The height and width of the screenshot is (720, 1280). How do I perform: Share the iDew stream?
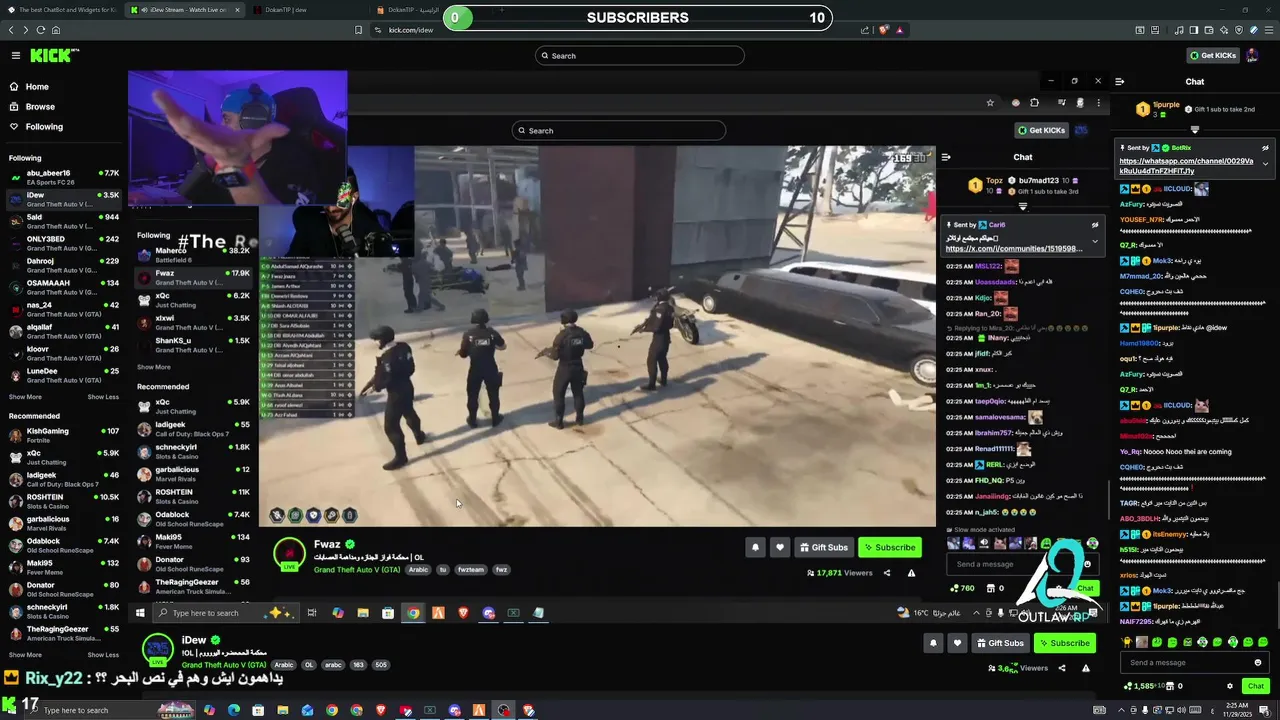[x=1062, y=668]
